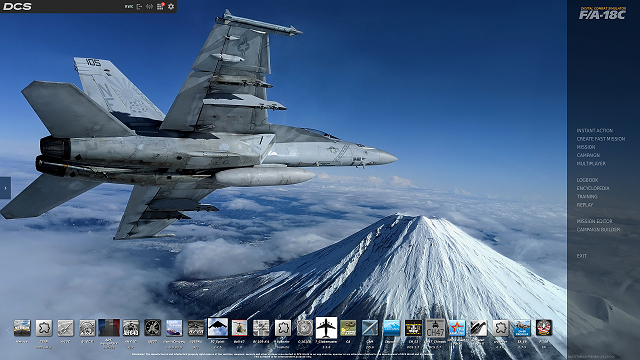This screenshot has width=640, height=360.
Task: Select the cargo ship module icon
Action: 174,328
